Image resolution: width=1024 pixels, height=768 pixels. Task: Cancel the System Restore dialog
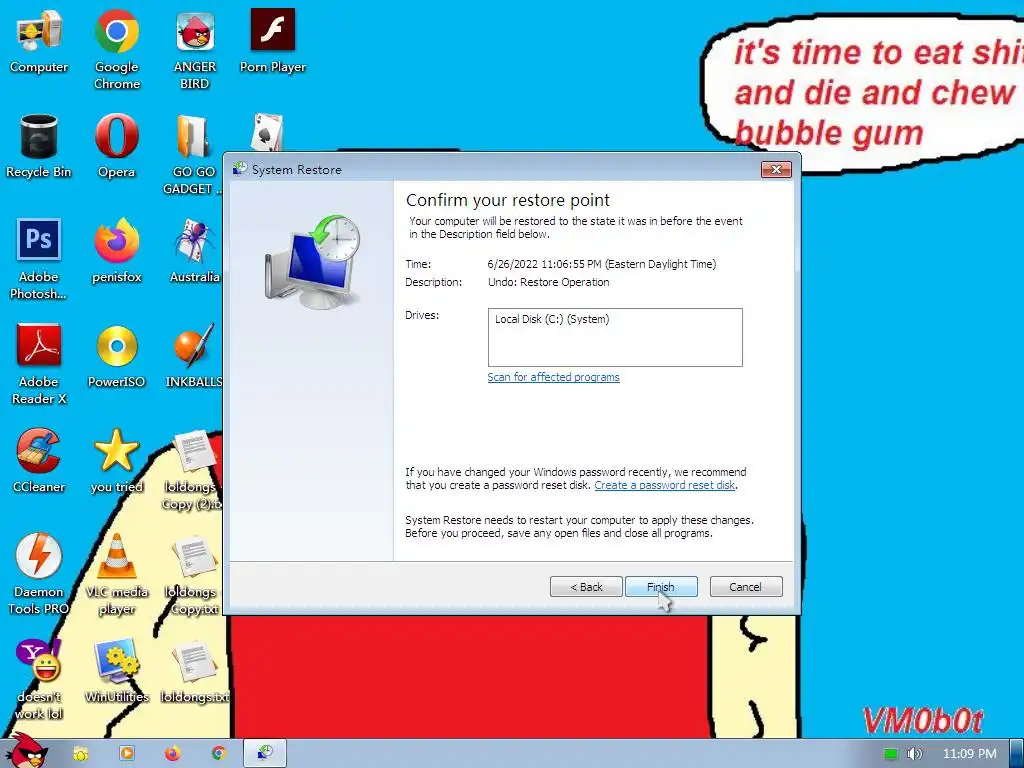[746, 586]
